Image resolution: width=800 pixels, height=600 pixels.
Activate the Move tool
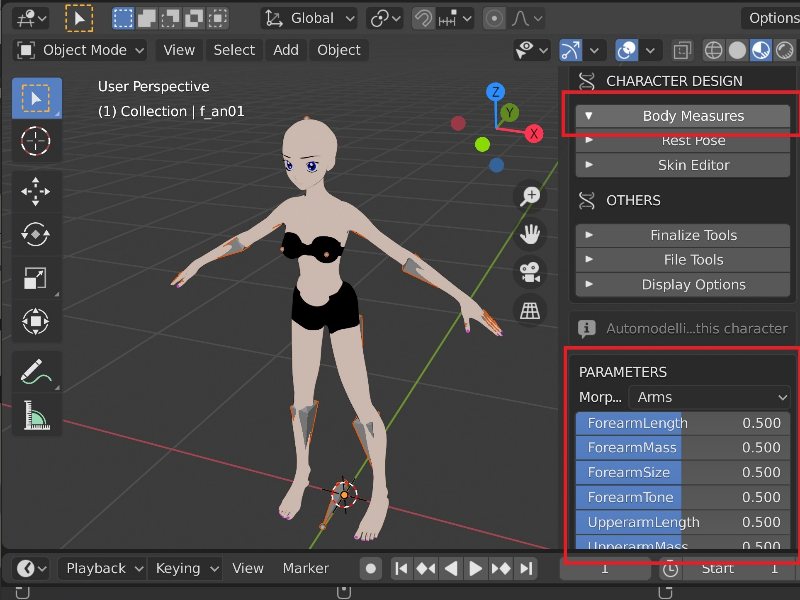(x=36, y=190)
